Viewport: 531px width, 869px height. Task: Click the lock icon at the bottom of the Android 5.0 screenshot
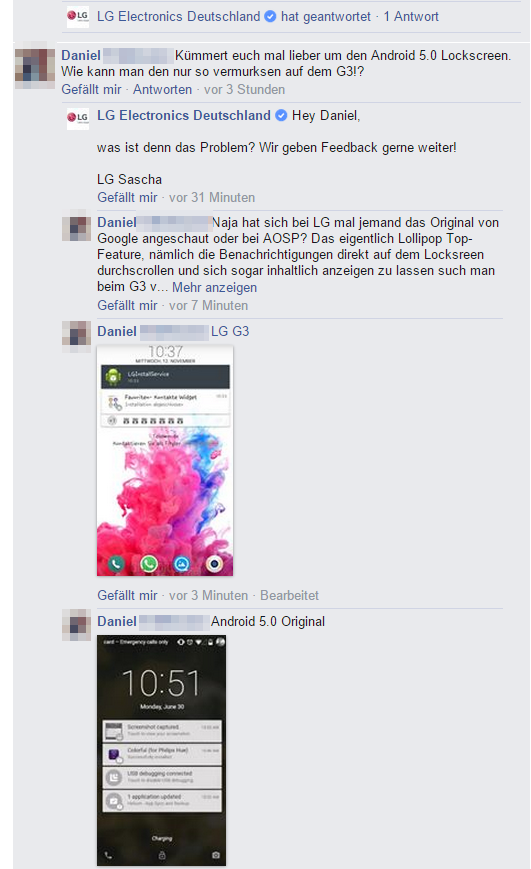coord(162,855)
